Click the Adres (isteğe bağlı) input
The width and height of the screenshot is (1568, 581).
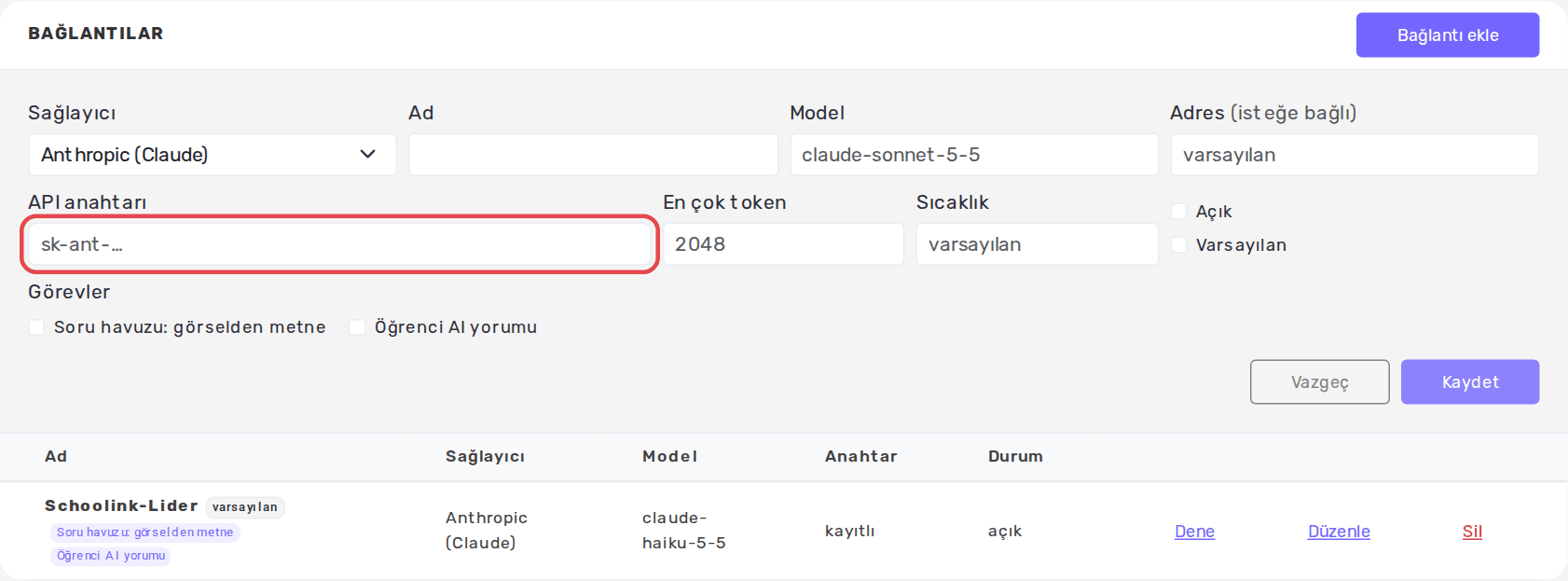point(1355,155)
